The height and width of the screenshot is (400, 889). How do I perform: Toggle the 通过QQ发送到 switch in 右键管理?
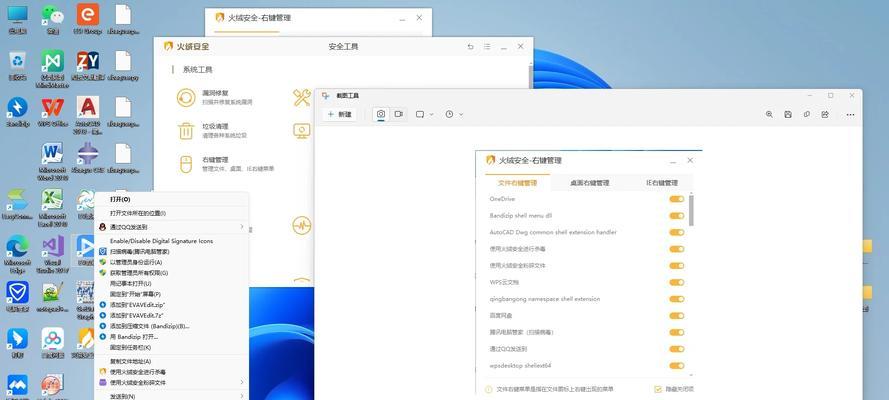tap(676, 349)
